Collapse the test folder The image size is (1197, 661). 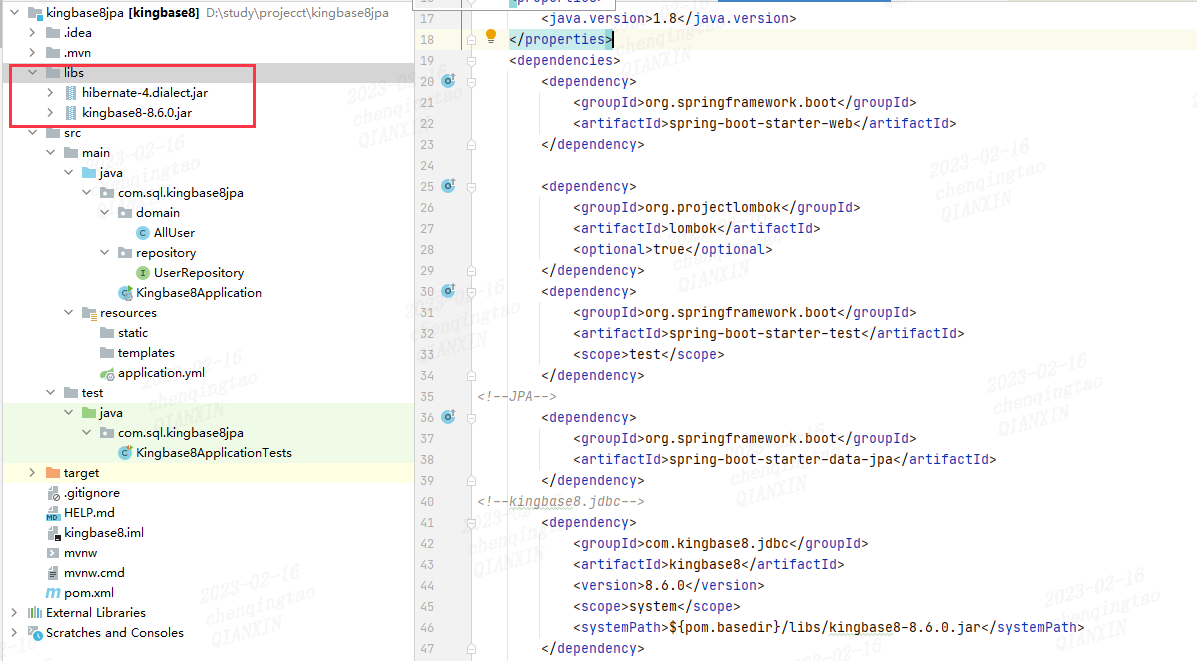click(x=50, y=392)
